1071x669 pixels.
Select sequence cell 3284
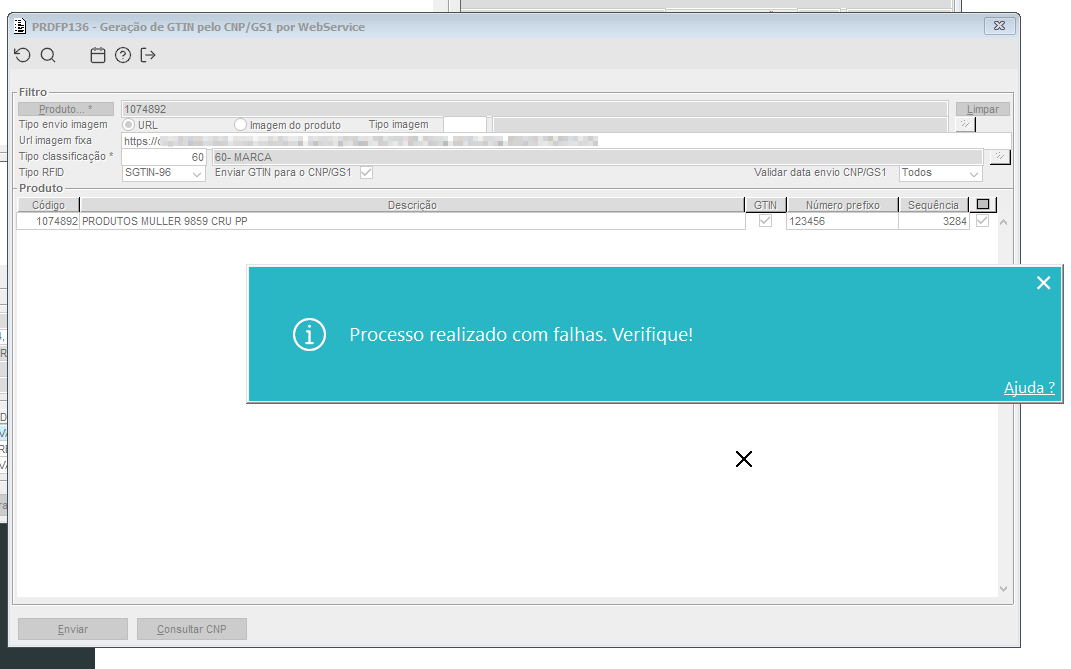934,221
